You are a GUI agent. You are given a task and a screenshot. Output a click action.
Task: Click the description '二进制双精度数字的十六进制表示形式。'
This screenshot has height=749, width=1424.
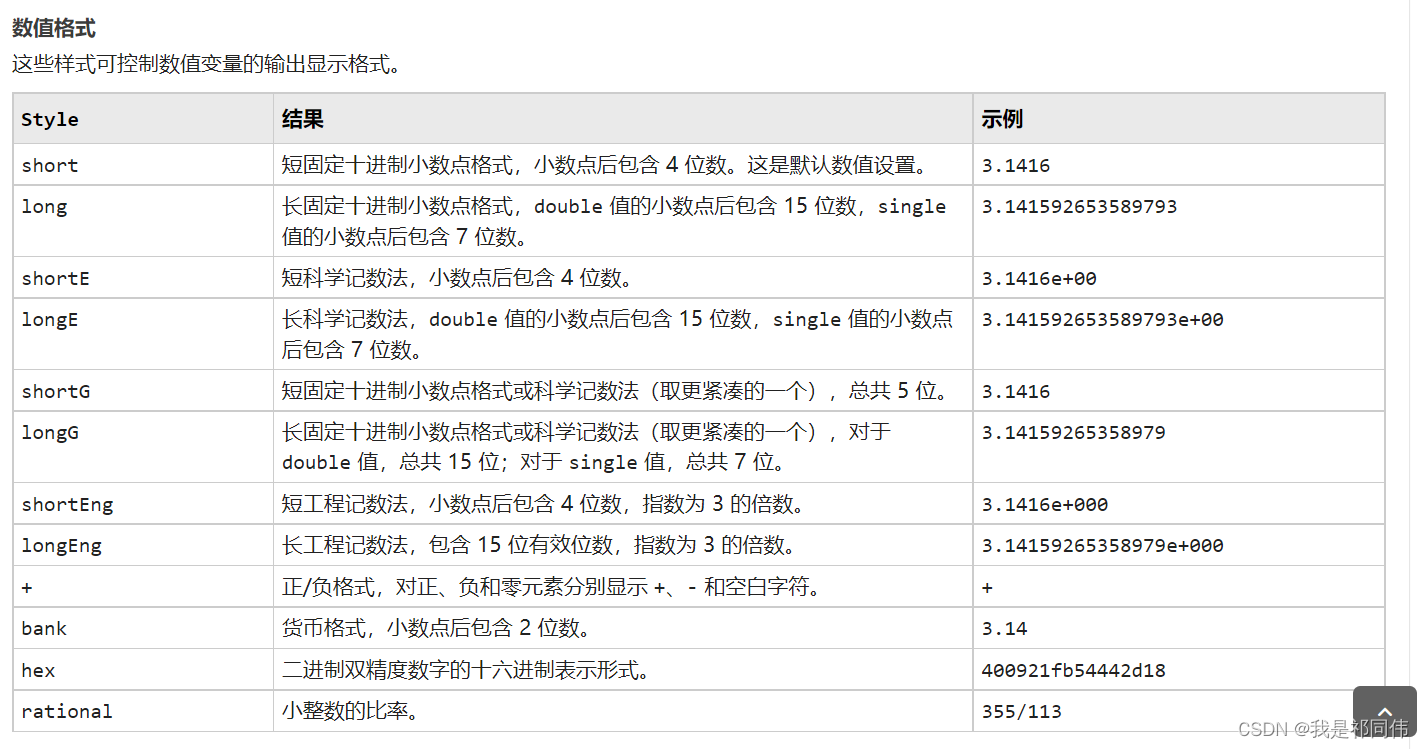point(467,670)
